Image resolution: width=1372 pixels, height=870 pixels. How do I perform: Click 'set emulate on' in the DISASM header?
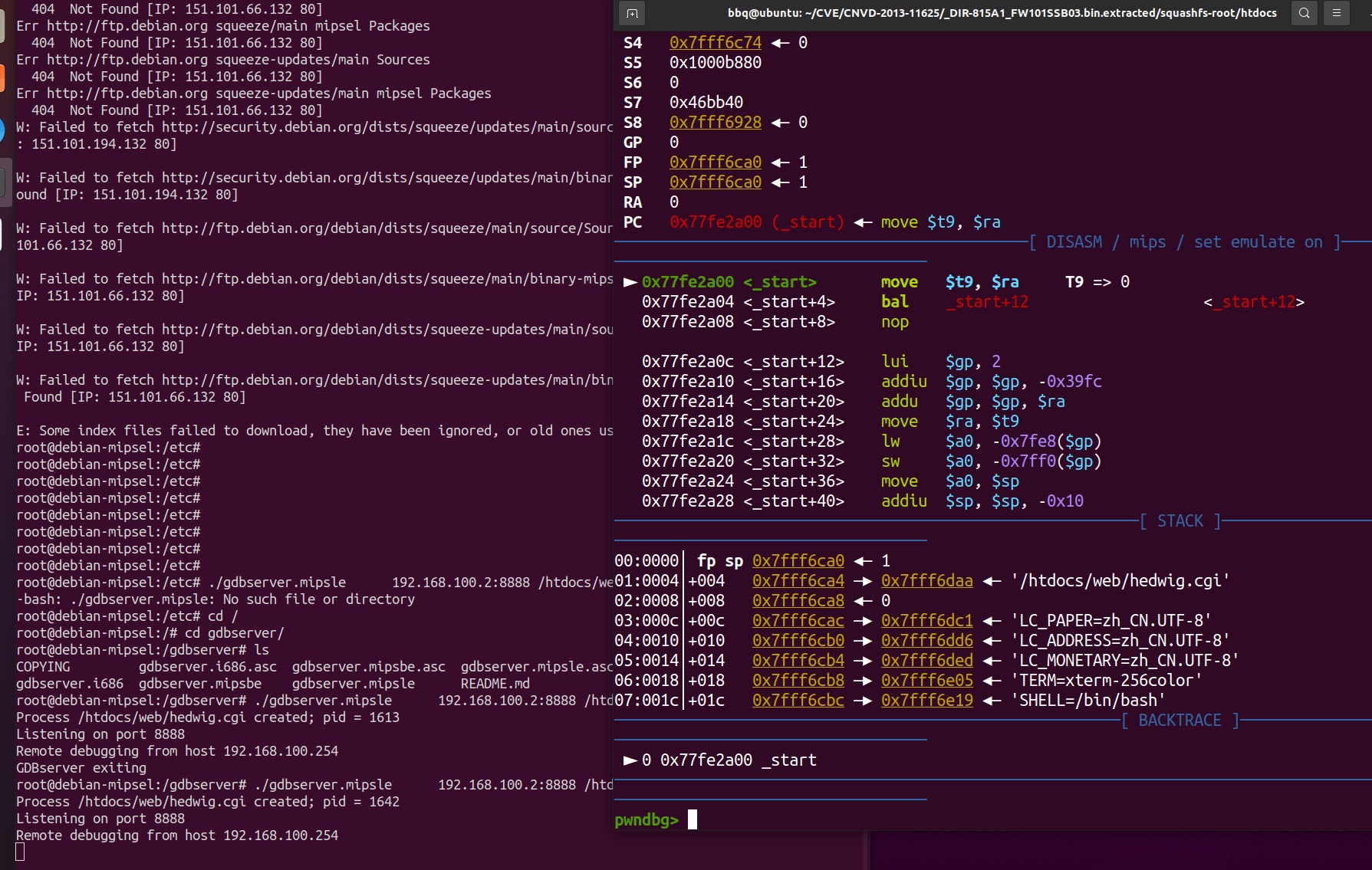(x=1258, y=242)
